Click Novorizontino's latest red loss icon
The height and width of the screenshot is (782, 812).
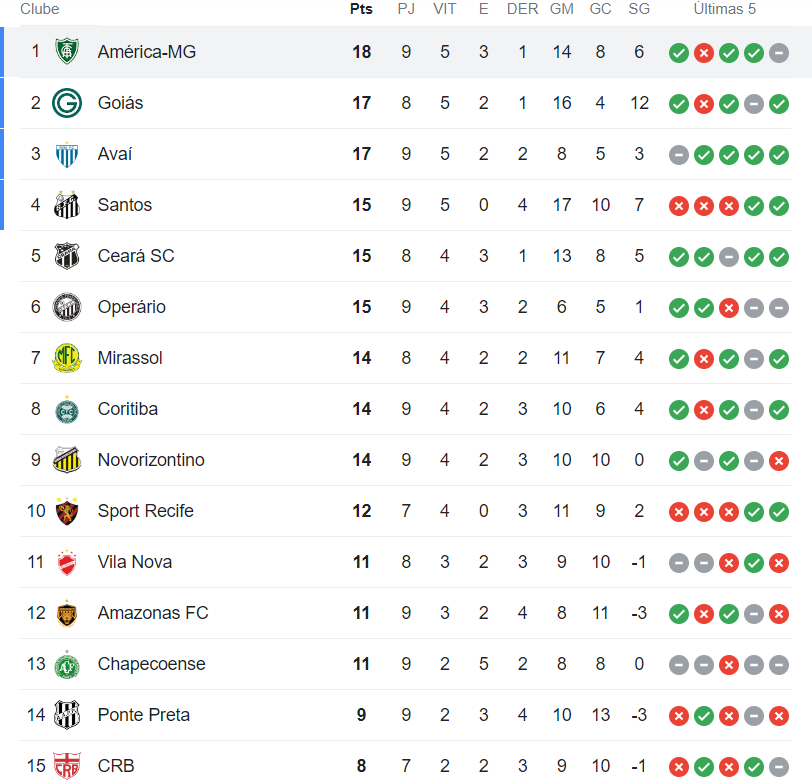779,461
